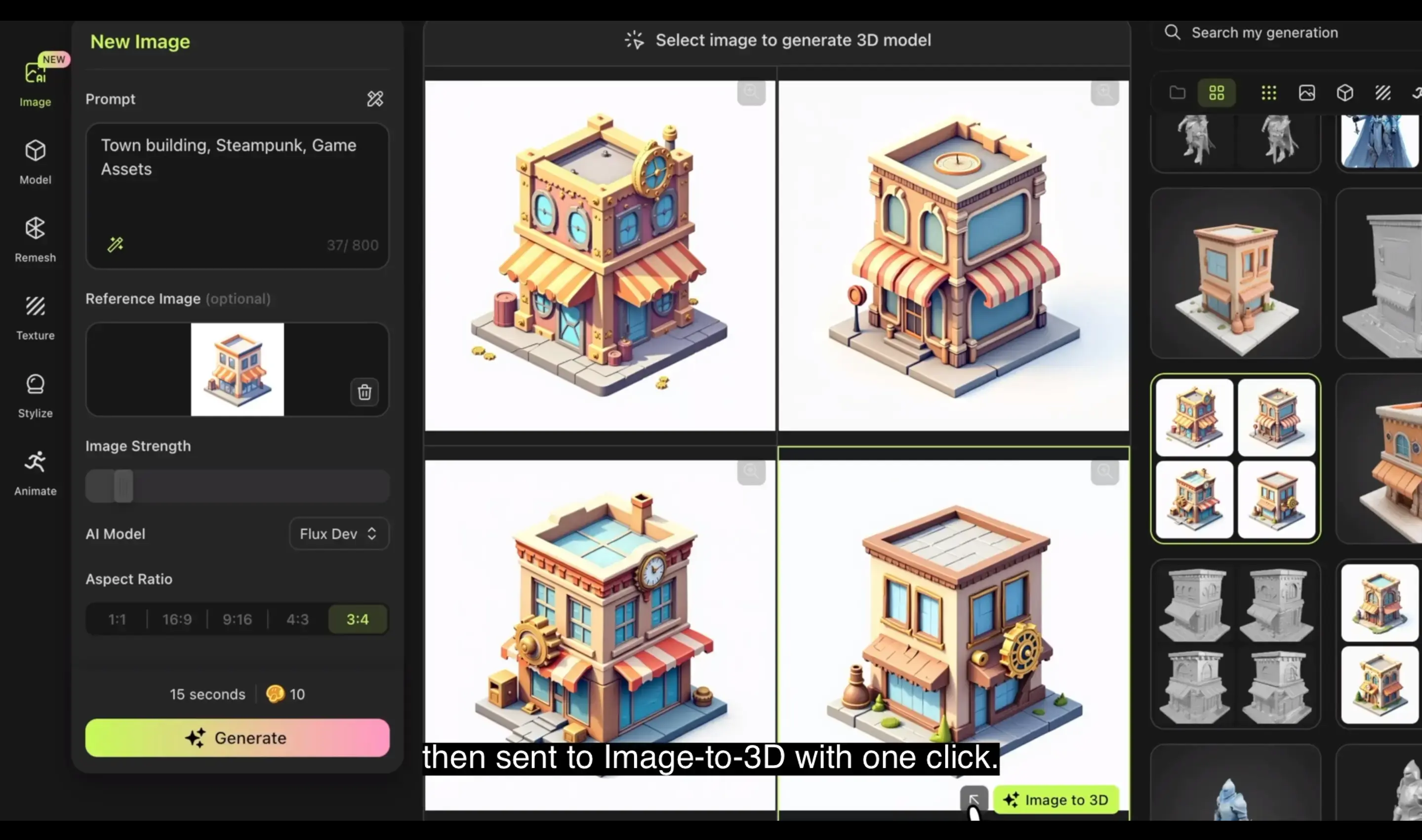Select the 16:9 aspect ratio
This screenshot has height=840, width=1422.
tap(177, 619)
